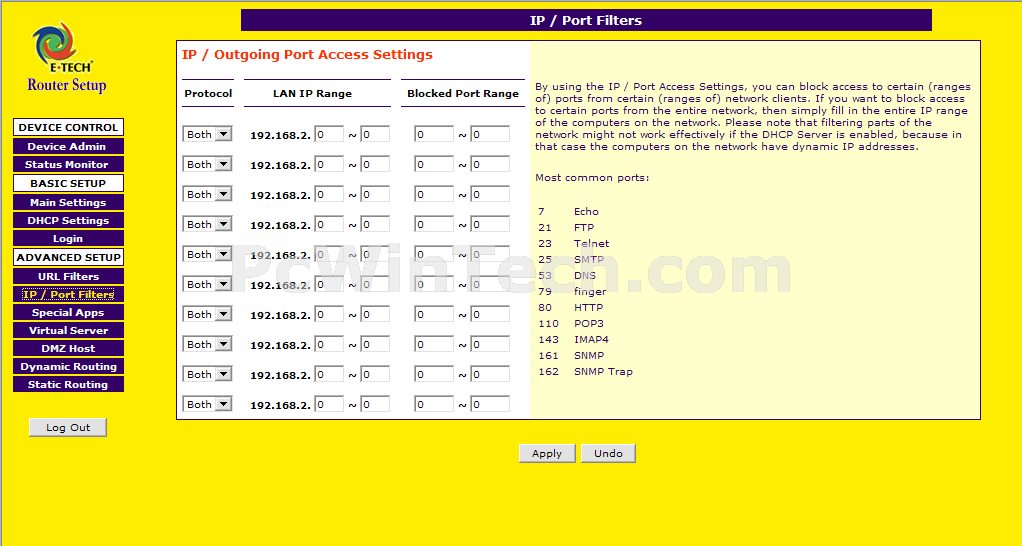The image size is (1022, 546).
Task: Open the Protocol dropdown in tenth row
Action: click(207, 404)
